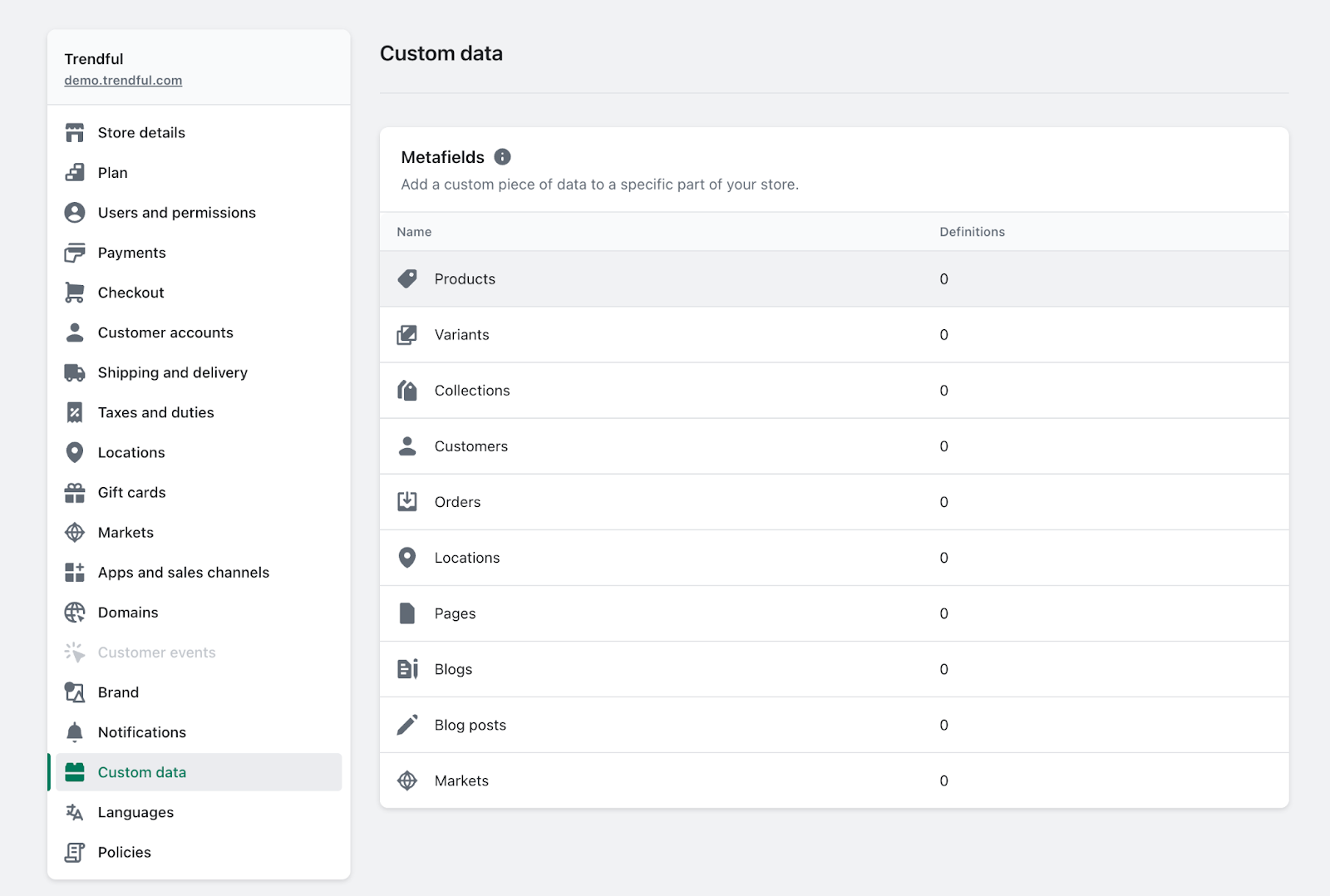Click the Apps and sales channels icon

[75, 573]
